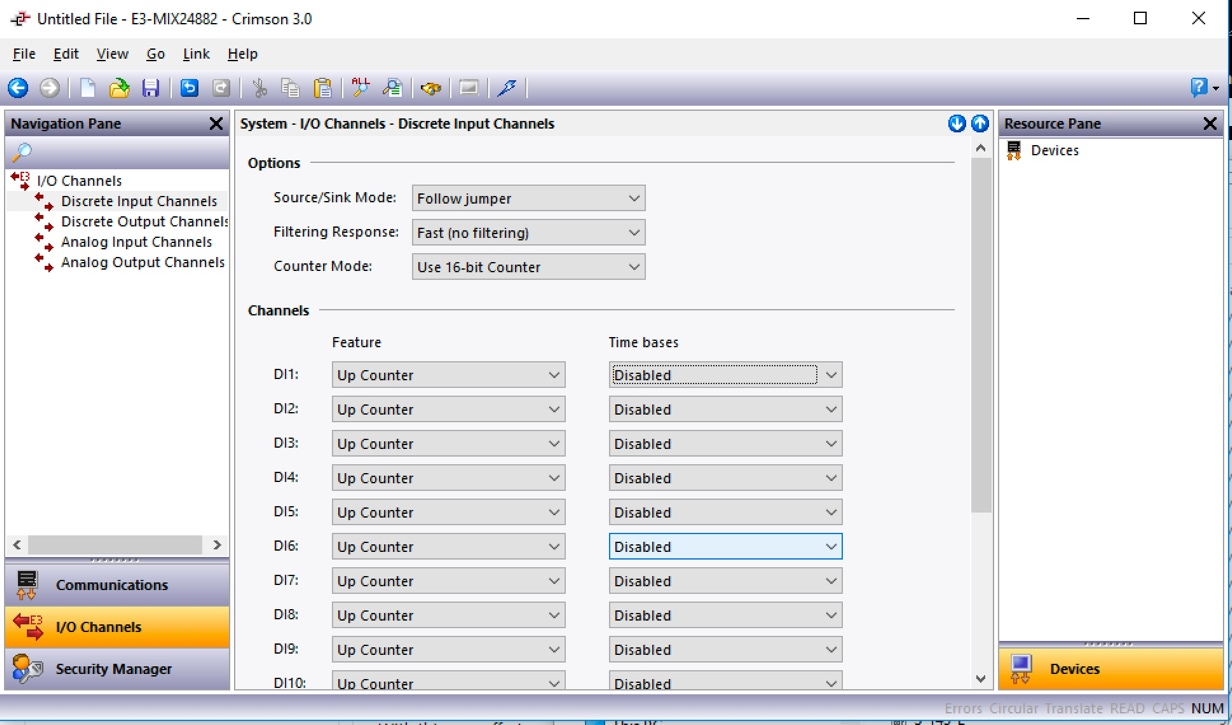This screenshot has width=1232, height=725.
Task: Open the Counter Mode dropdown
Action: pyautogui.click(x=528, y=267)
